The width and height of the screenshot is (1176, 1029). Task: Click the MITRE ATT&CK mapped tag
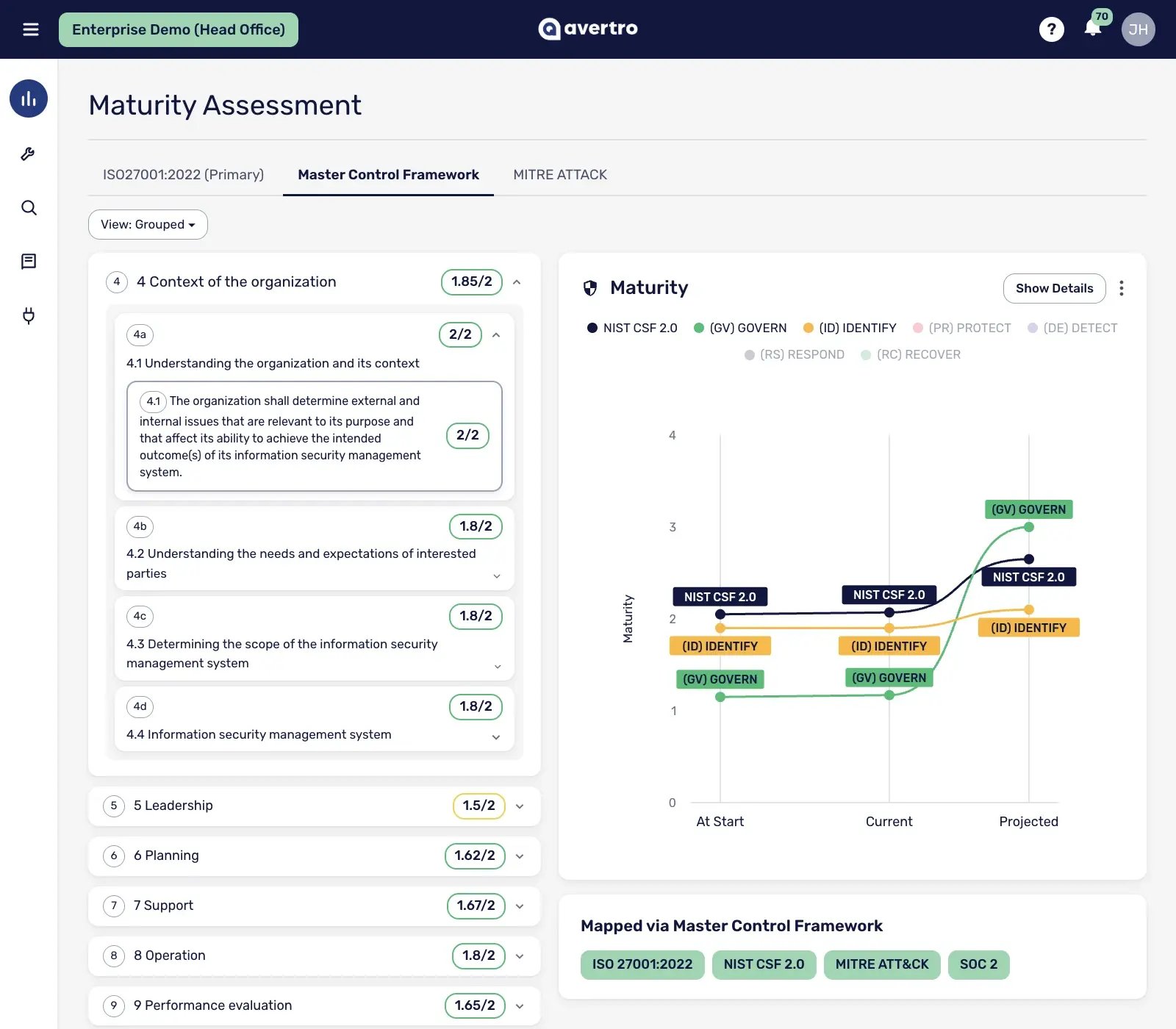882,964
